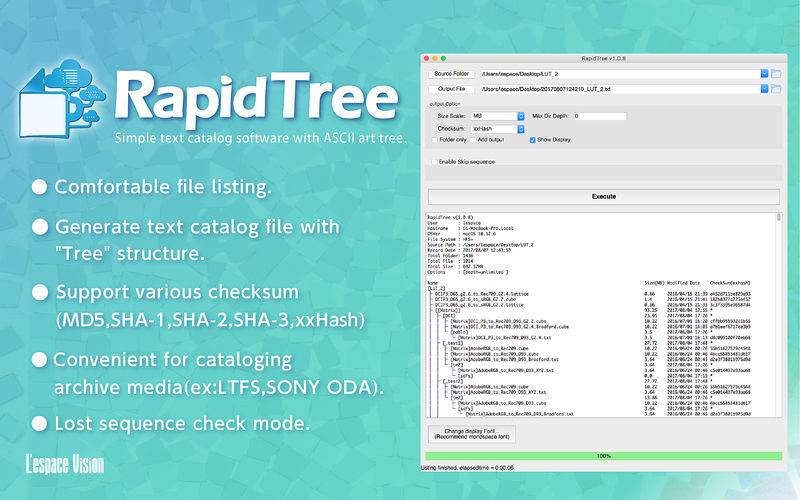Image resolution: width=800 pixels, height=500 pixels.
Task: Click the 'CheckSum(xxhash)' column header in log
Action: 730,283
